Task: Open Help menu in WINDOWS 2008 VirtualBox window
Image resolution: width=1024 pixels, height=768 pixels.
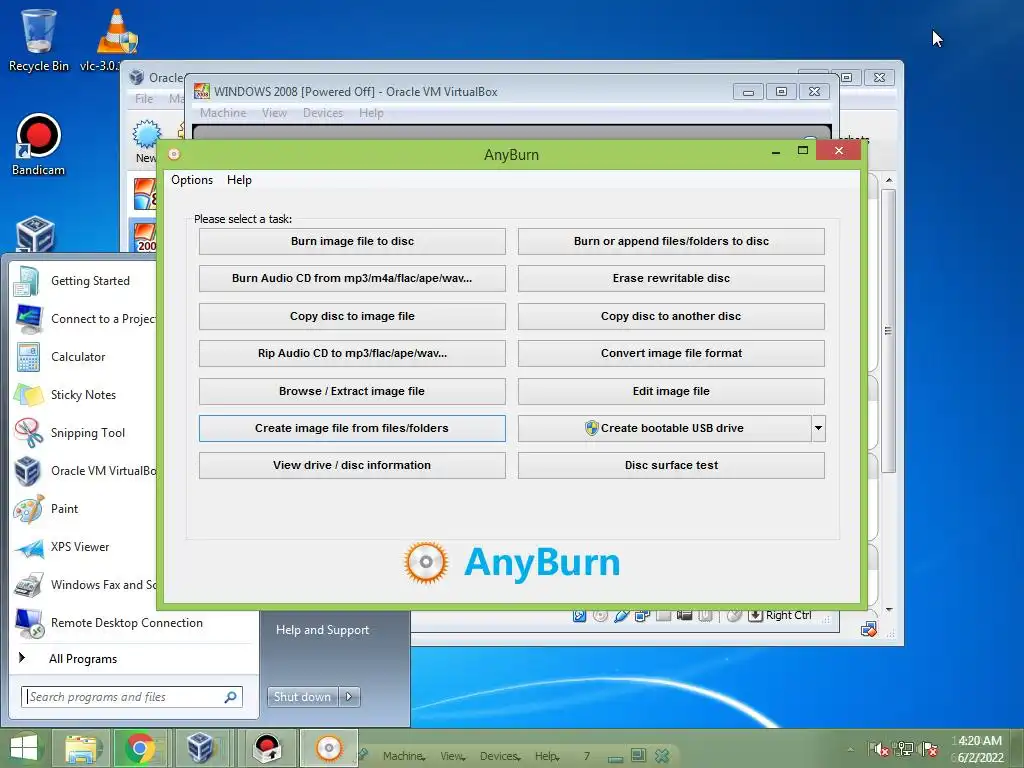Action: [371, 113]
